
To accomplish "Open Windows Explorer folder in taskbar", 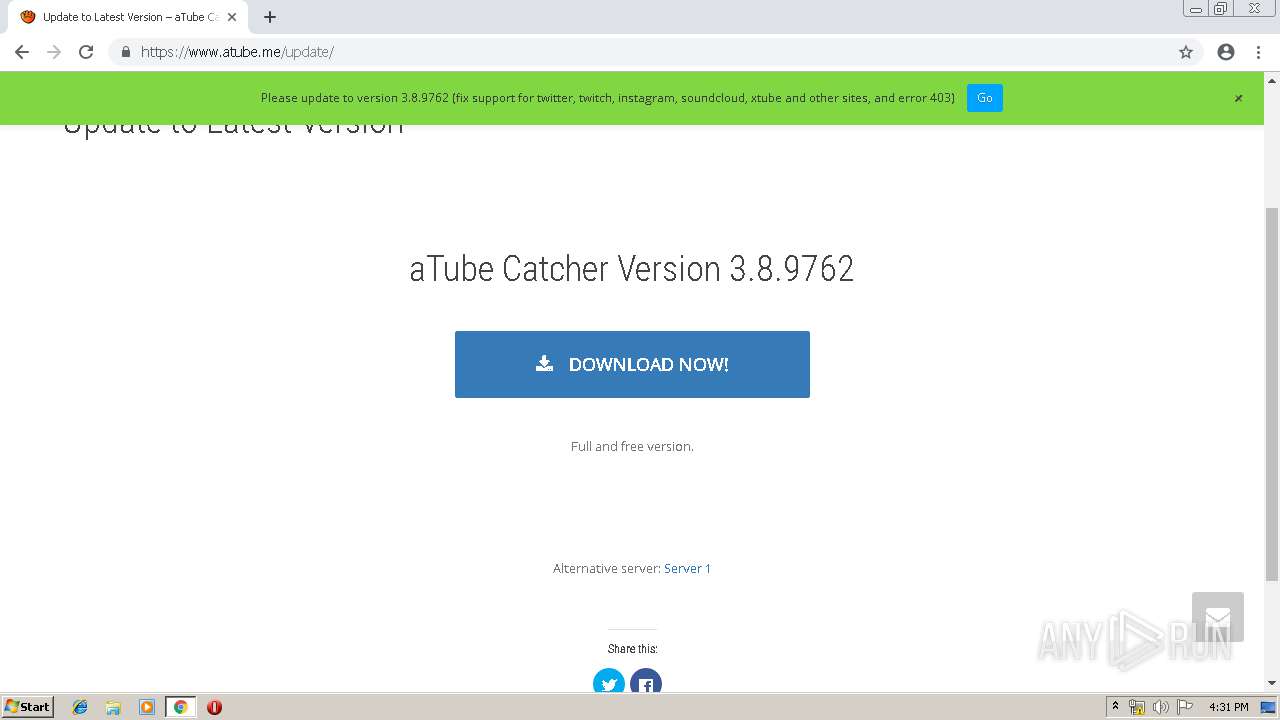I will point(113,707).
